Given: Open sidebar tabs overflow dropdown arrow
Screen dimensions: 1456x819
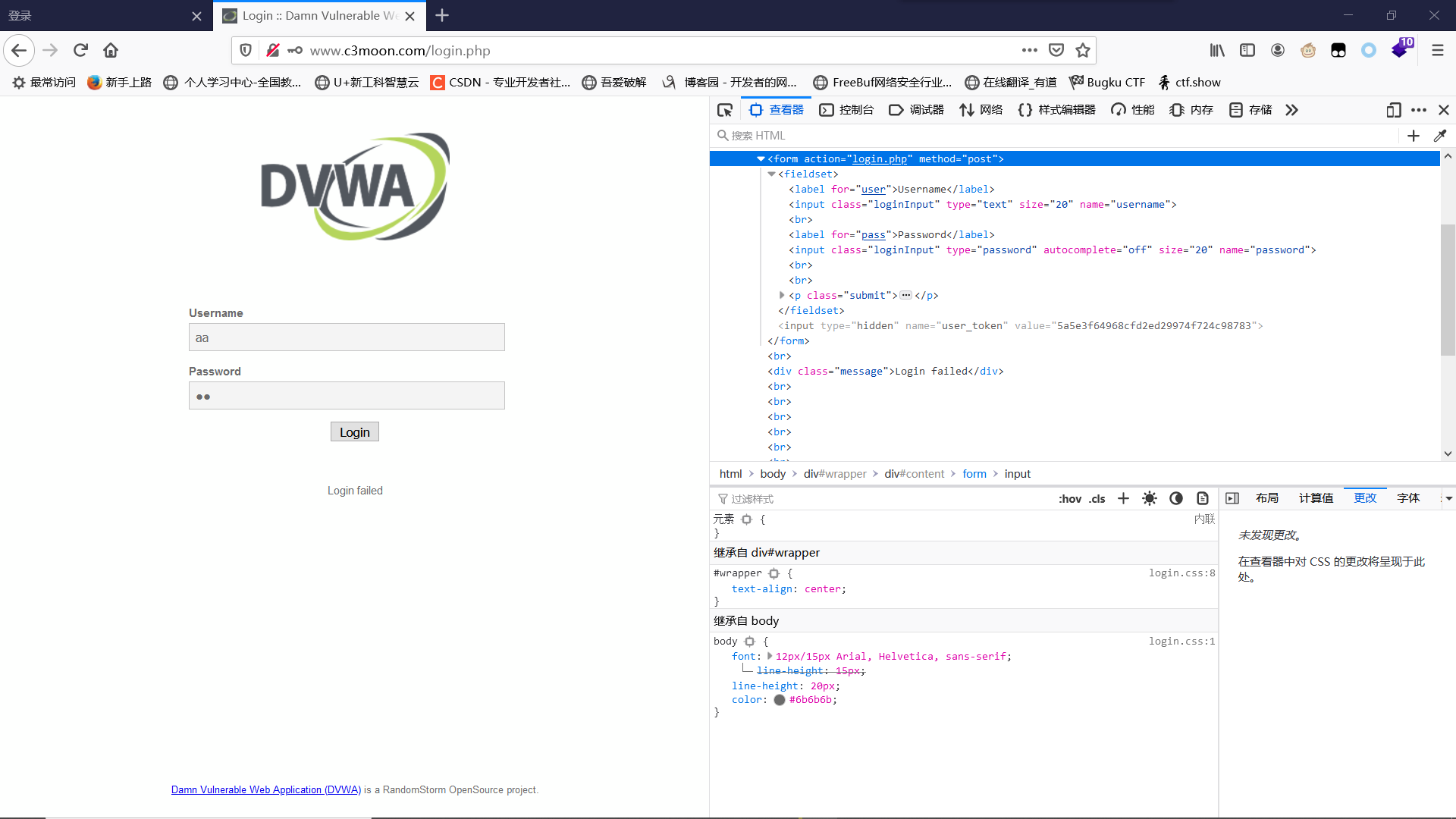Looking at the screenshot, I should point(1448,498).
